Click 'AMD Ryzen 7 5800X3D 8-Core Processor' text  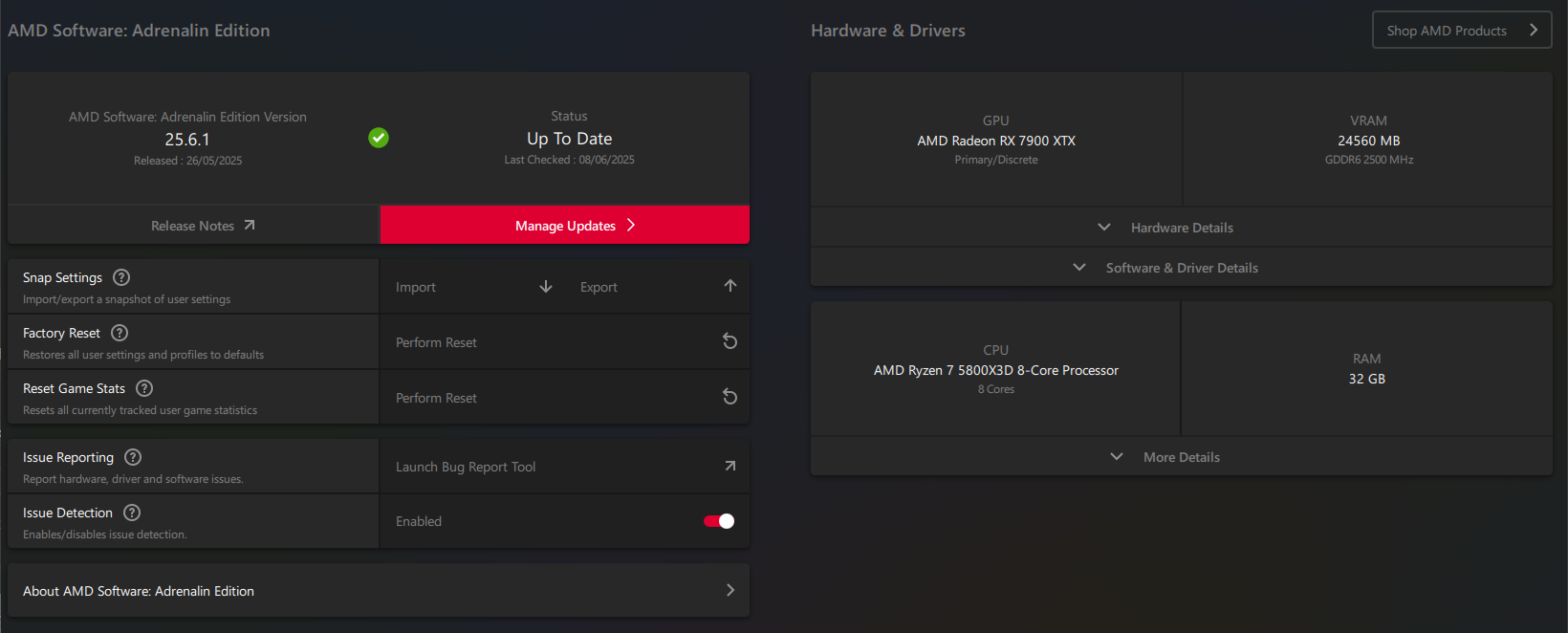(x=996, y=370)
